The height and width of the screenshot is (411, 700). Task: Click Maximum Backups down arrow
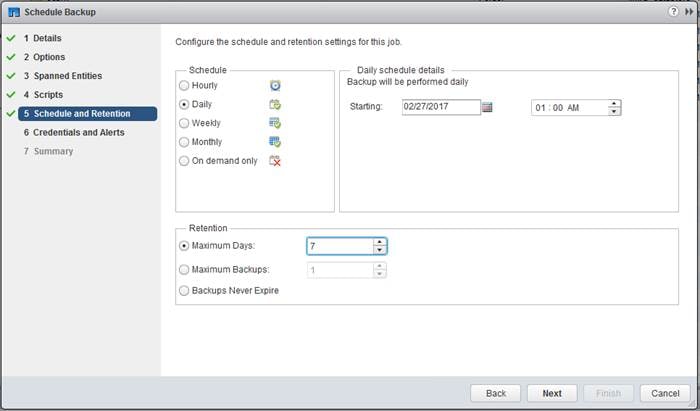pyautogui.click(x=379, y=274)
